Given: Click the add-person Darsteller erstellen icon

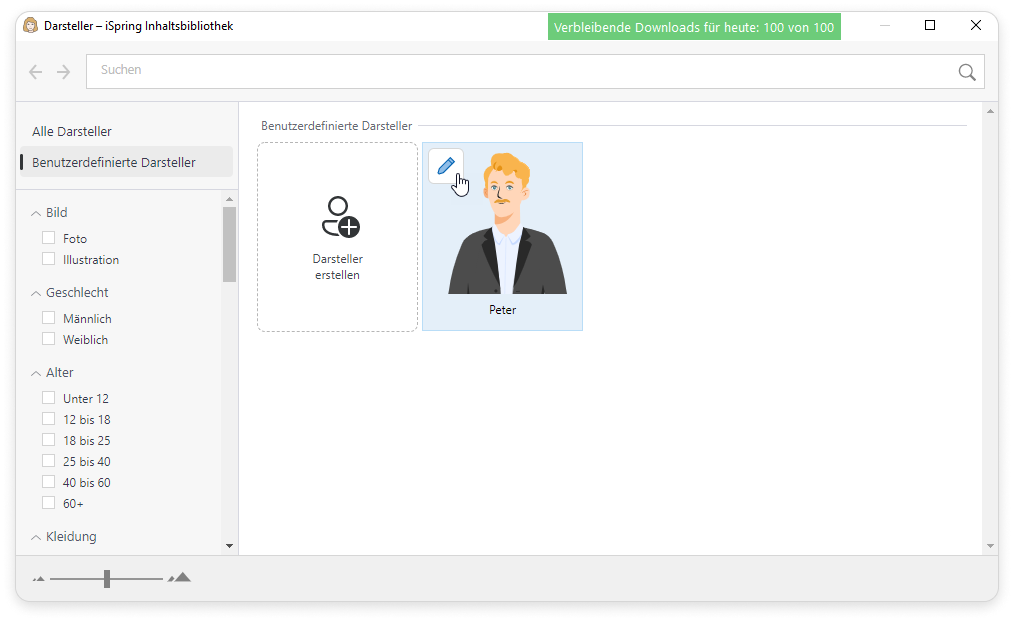Looking at the screenshot, I should click(x=339, y=216).
